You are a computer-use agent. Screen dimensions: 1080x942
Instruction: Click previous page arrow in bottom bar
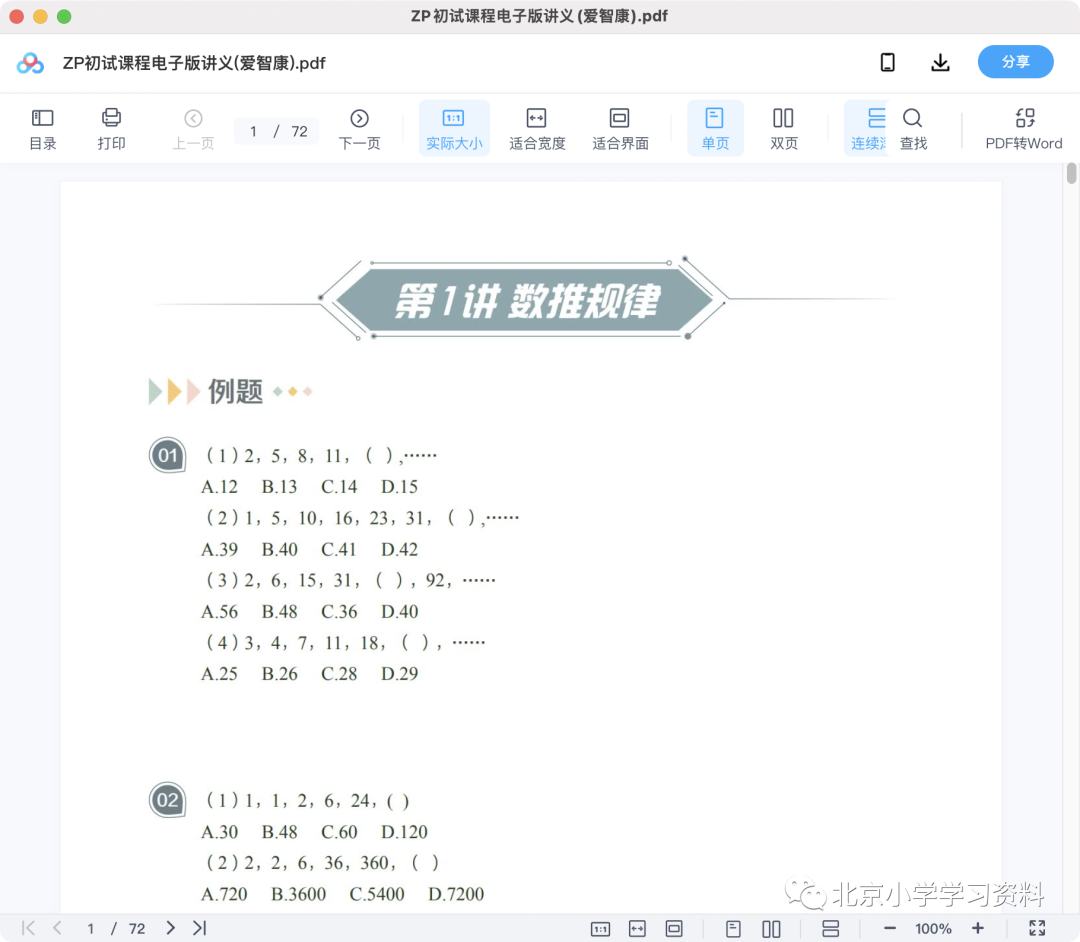point(57,928)
